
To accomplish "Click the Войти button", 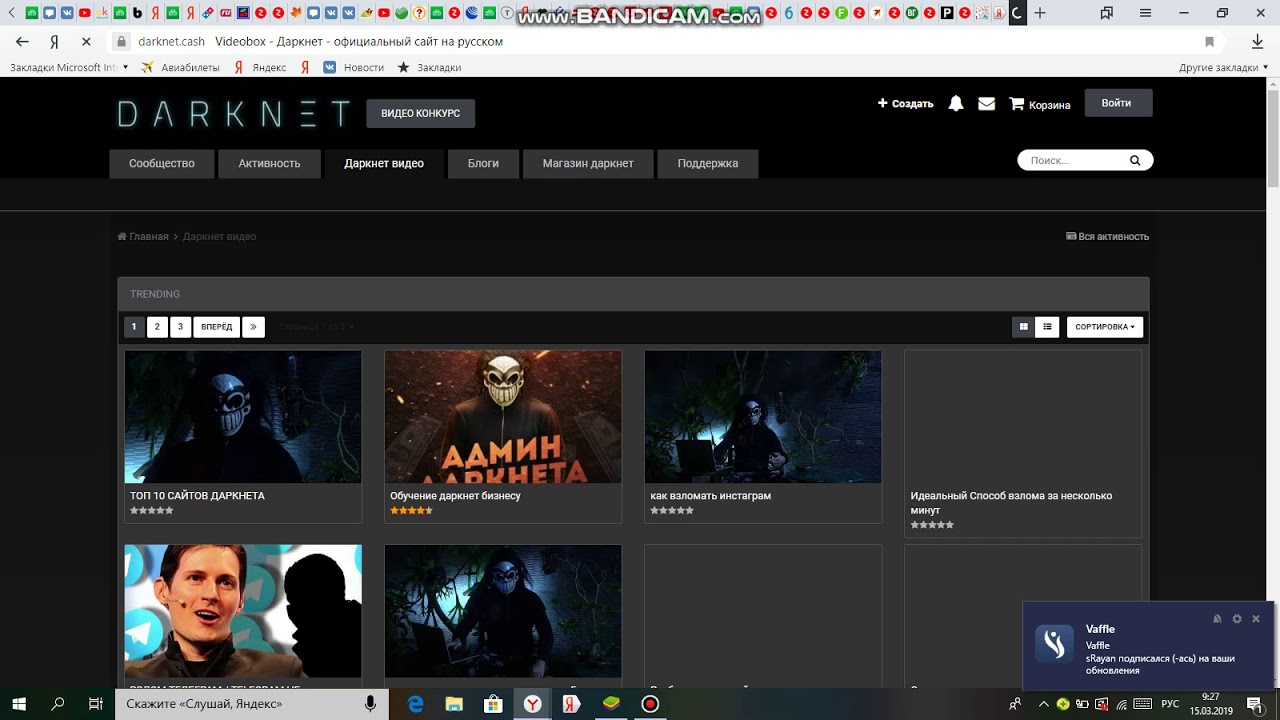I will [x=1117, y=103].
